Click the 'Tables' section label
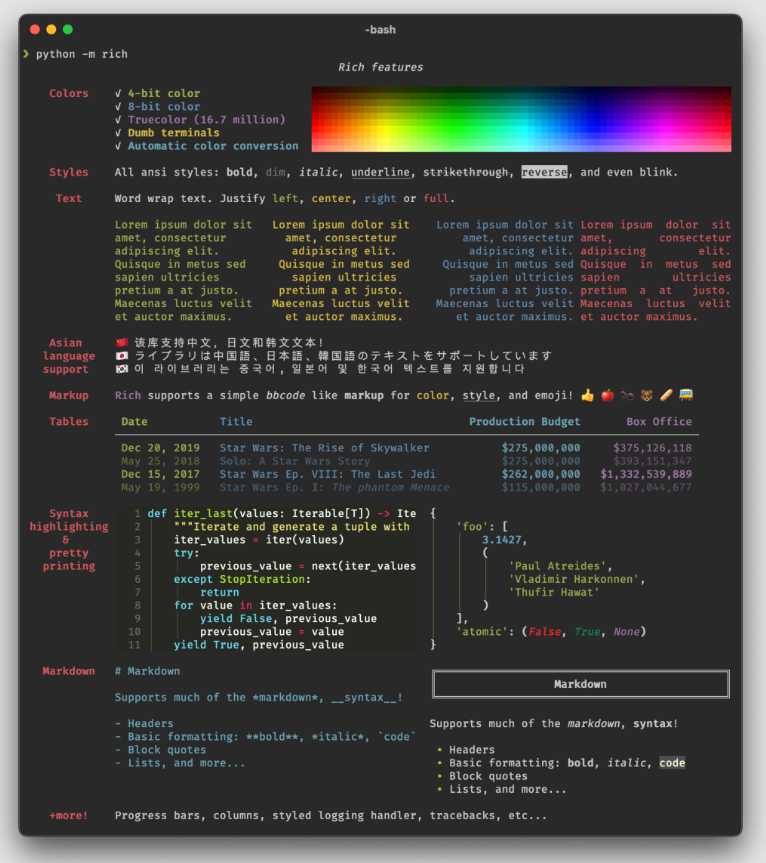766x863 pixels. pos(69,422)
